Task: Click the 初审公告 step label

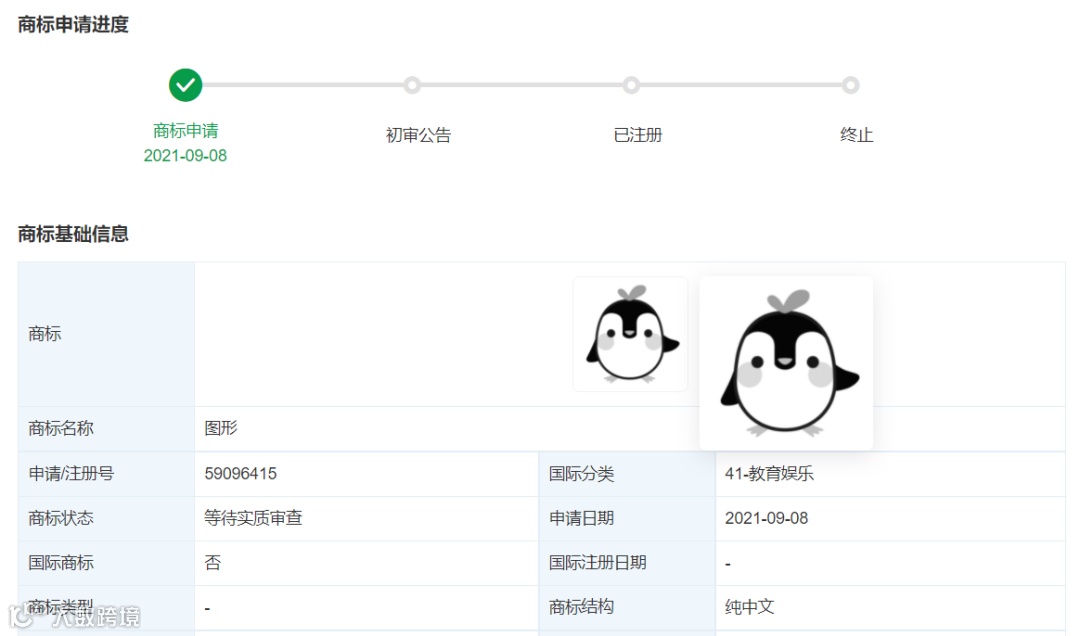Action: pos(418,135)
